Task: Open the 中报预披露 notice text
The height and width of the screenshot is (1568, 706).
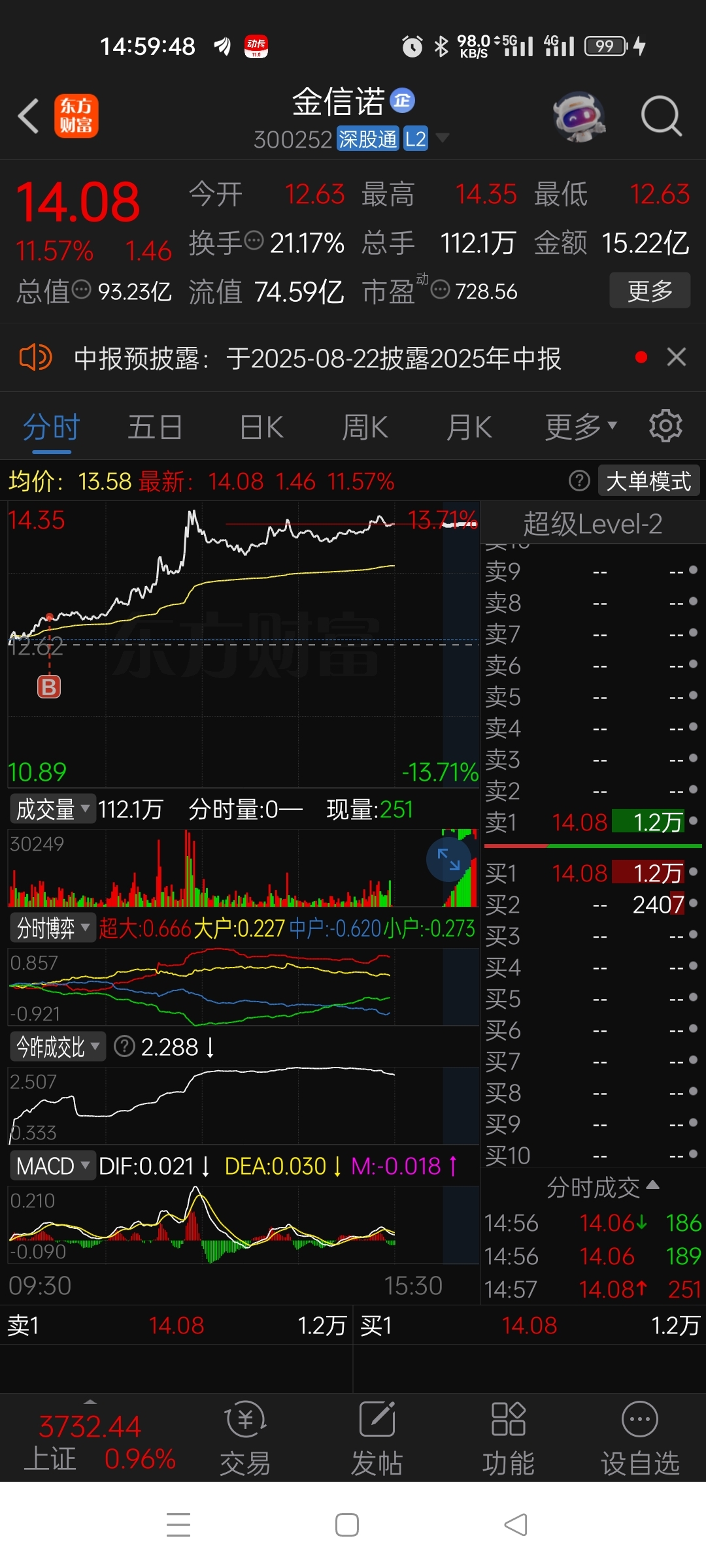Action: tap(318, 359)
